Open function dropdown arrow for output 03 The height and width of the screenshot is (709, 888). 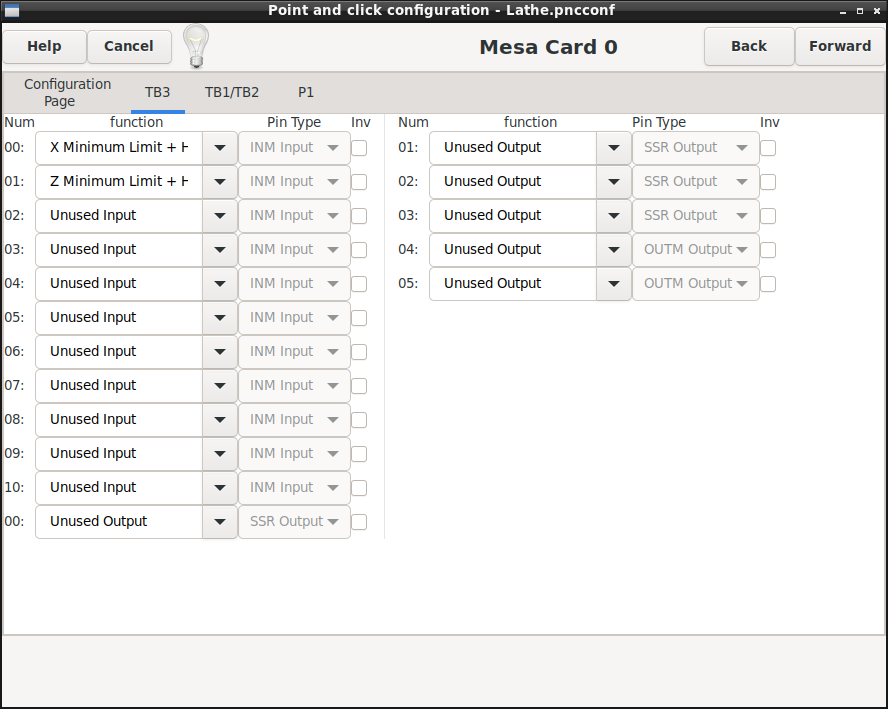pyautogui.click(x=614, y=216)
